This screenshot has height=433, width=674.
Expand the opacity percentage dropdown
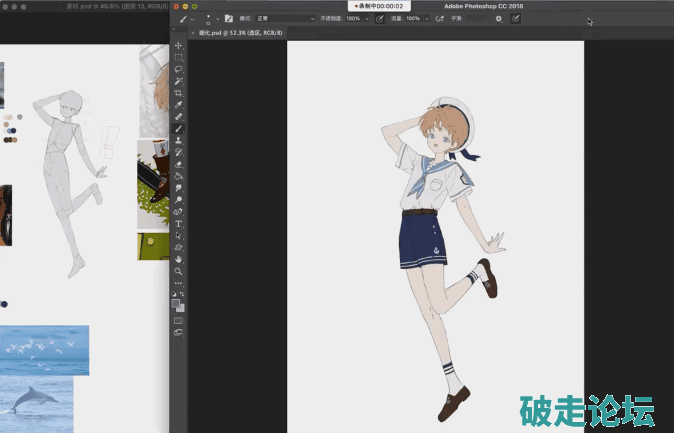point(366,18)
